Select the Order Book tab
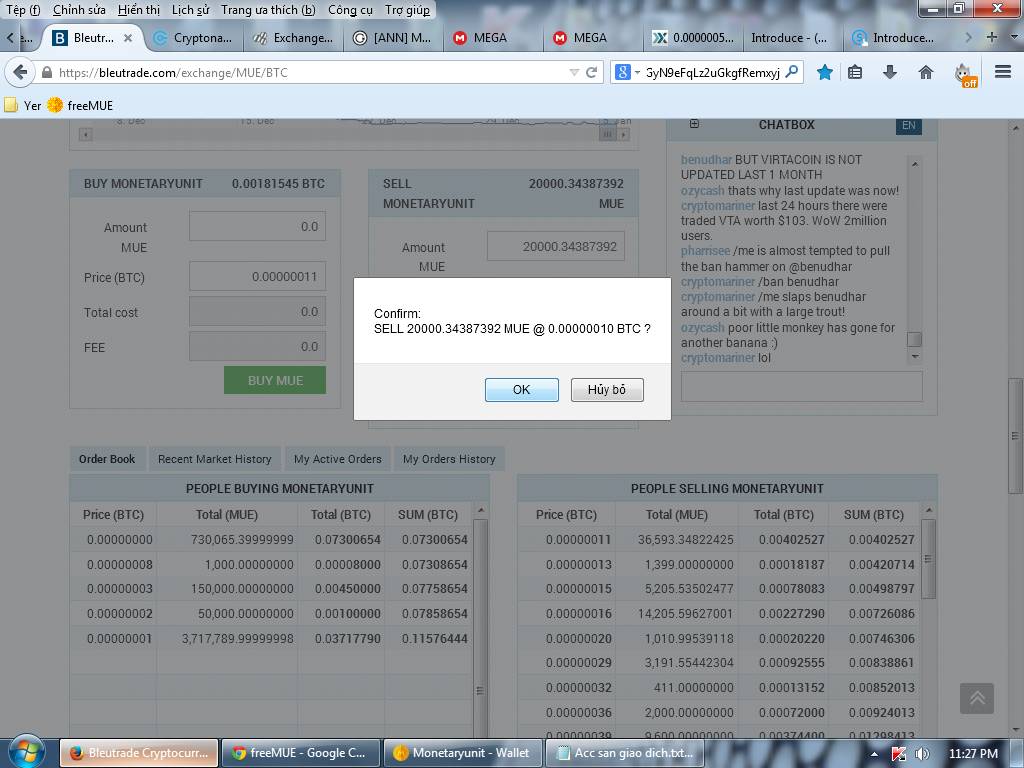Image resolution: width=1024 pixels, height=768 pixels. [x=107, y=459]
